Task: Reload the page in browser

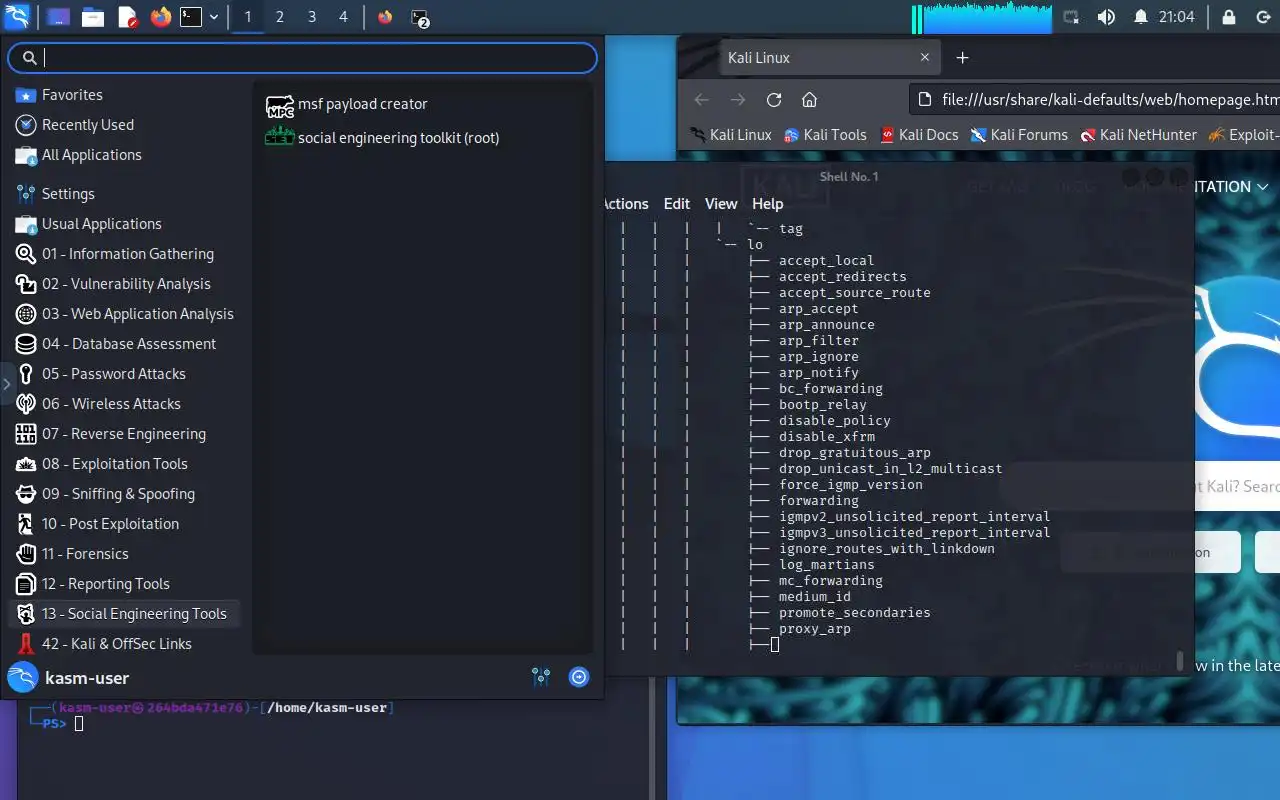Action: pos(774,100)
